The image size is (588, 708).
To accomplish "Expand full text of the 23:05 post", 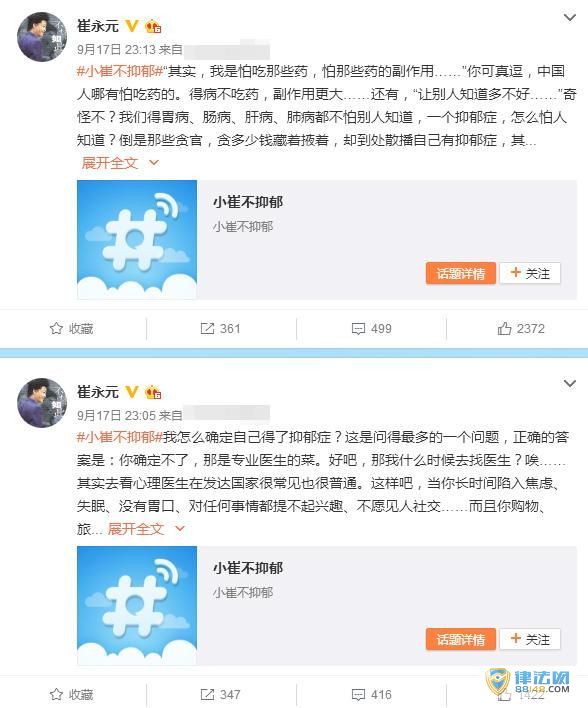I will click(x=146, y=528).
